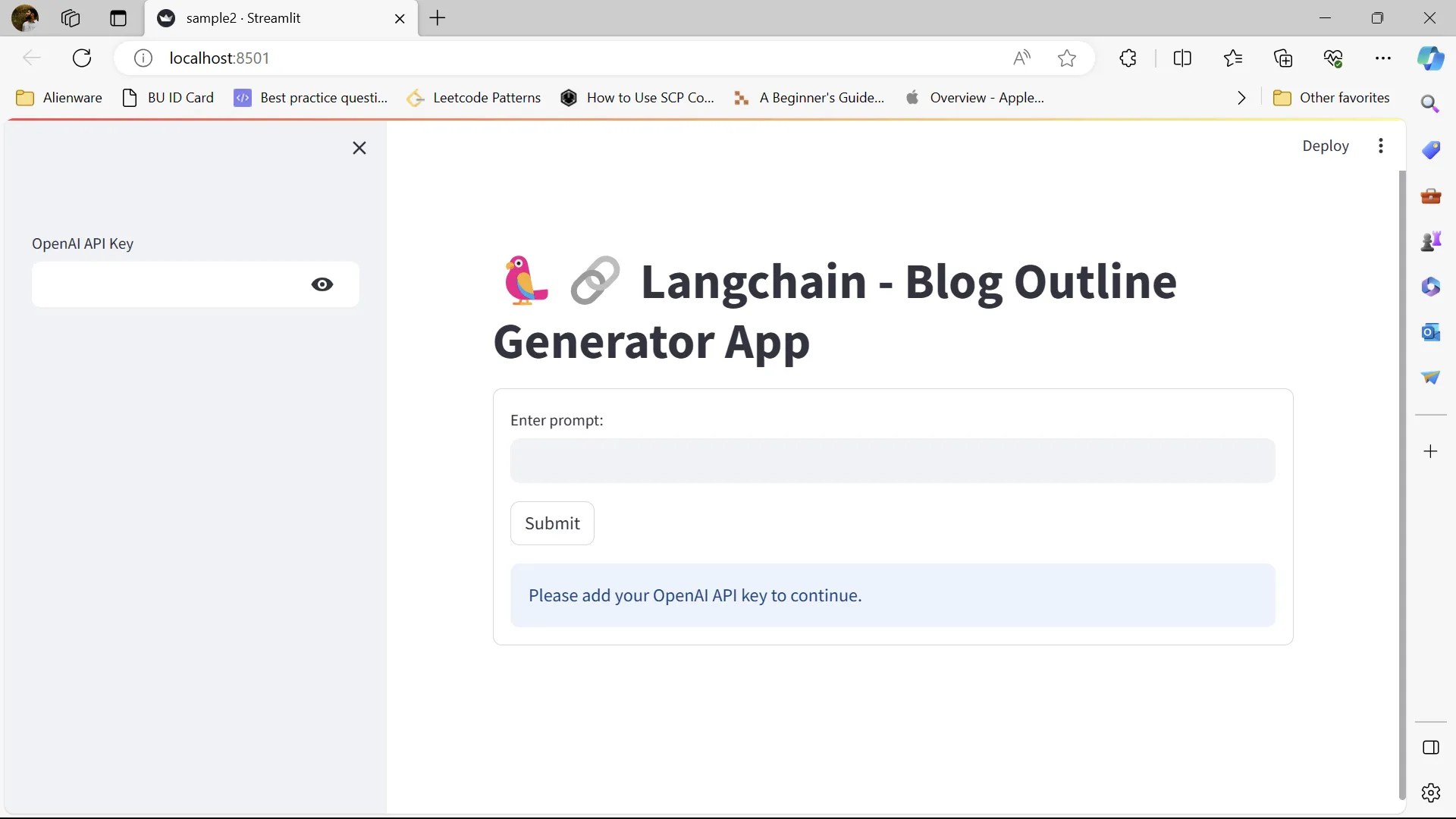
Task: Close the sample2 Streamlit tab
Action: point(400,19)
